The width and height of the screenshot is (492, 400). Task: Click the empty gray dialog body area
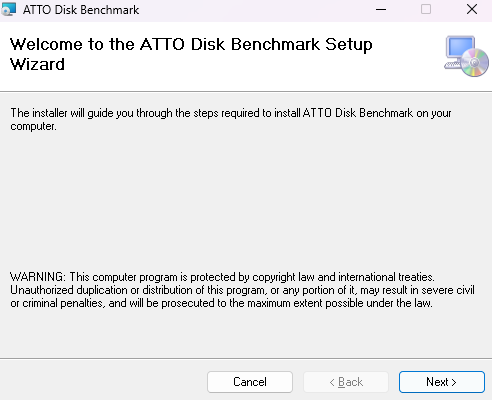246,200
